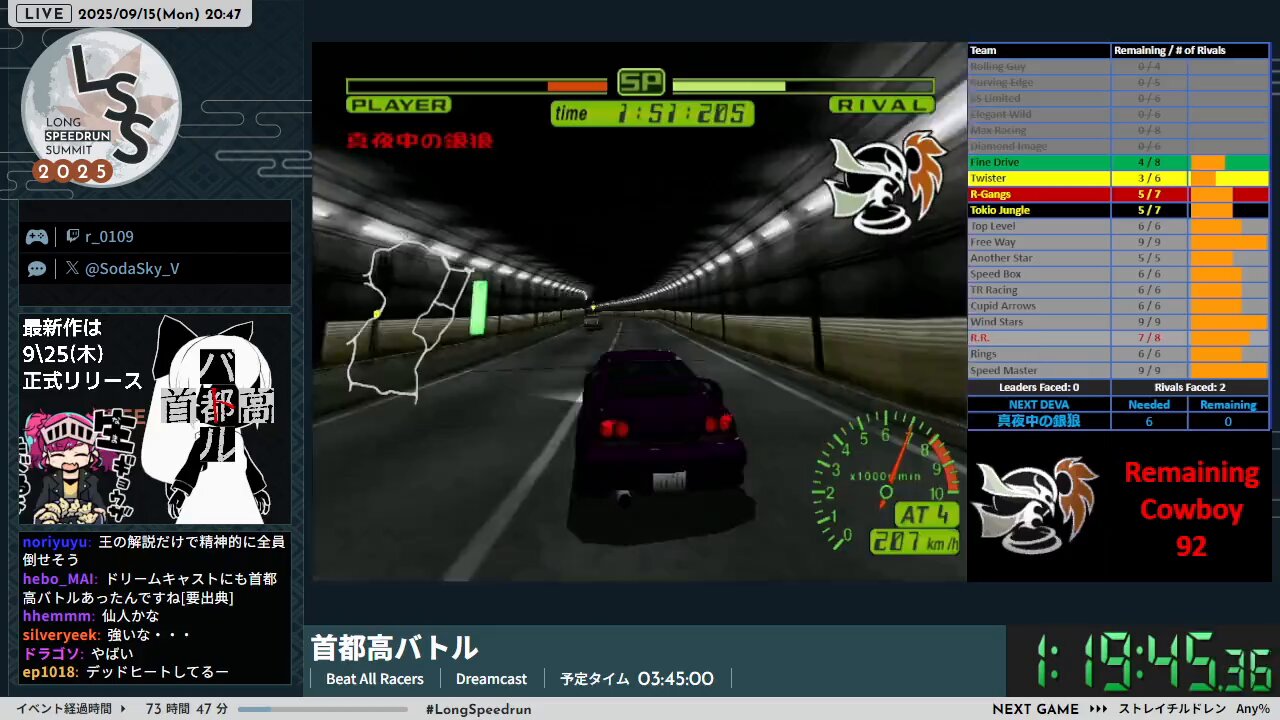Select the Fine Drive team row
Viewport: 1280px width, 720px height.
1118,162
